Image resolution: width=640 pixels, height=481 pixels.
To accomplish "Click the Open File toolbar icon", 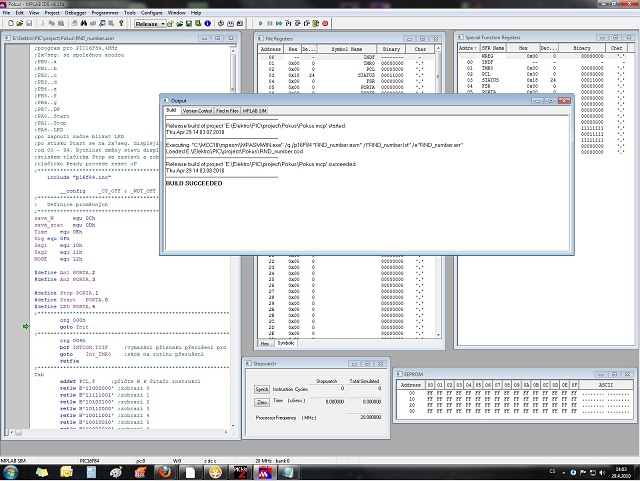I will tap(20, 23).
